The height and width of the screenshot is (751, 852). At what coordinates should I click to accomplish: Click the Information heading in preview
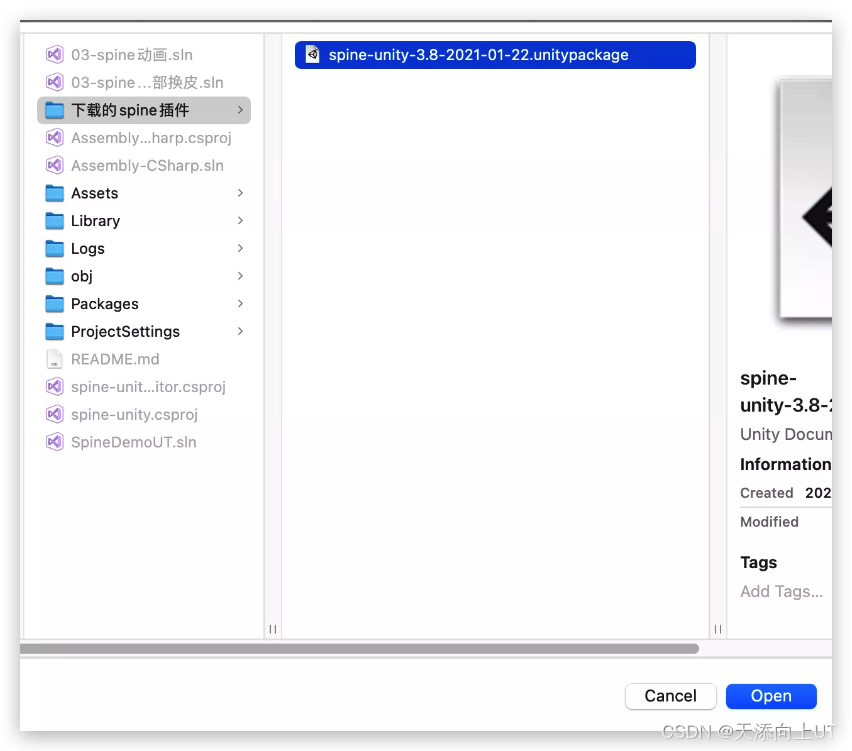click(x=786, y=464)
